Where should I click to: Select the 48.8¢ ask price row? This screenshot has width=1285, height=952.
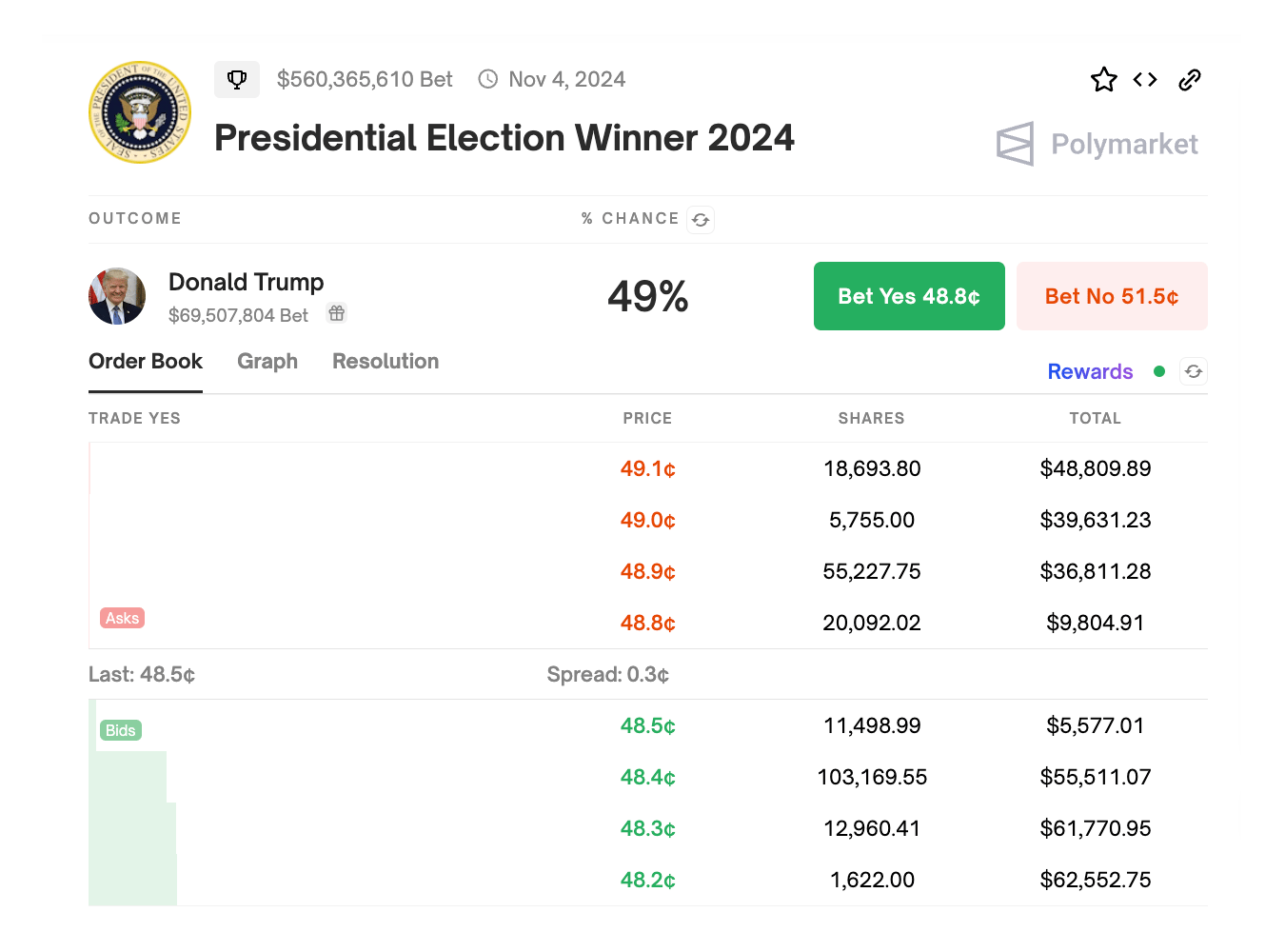pyautogui.click(x=648, y=623)
